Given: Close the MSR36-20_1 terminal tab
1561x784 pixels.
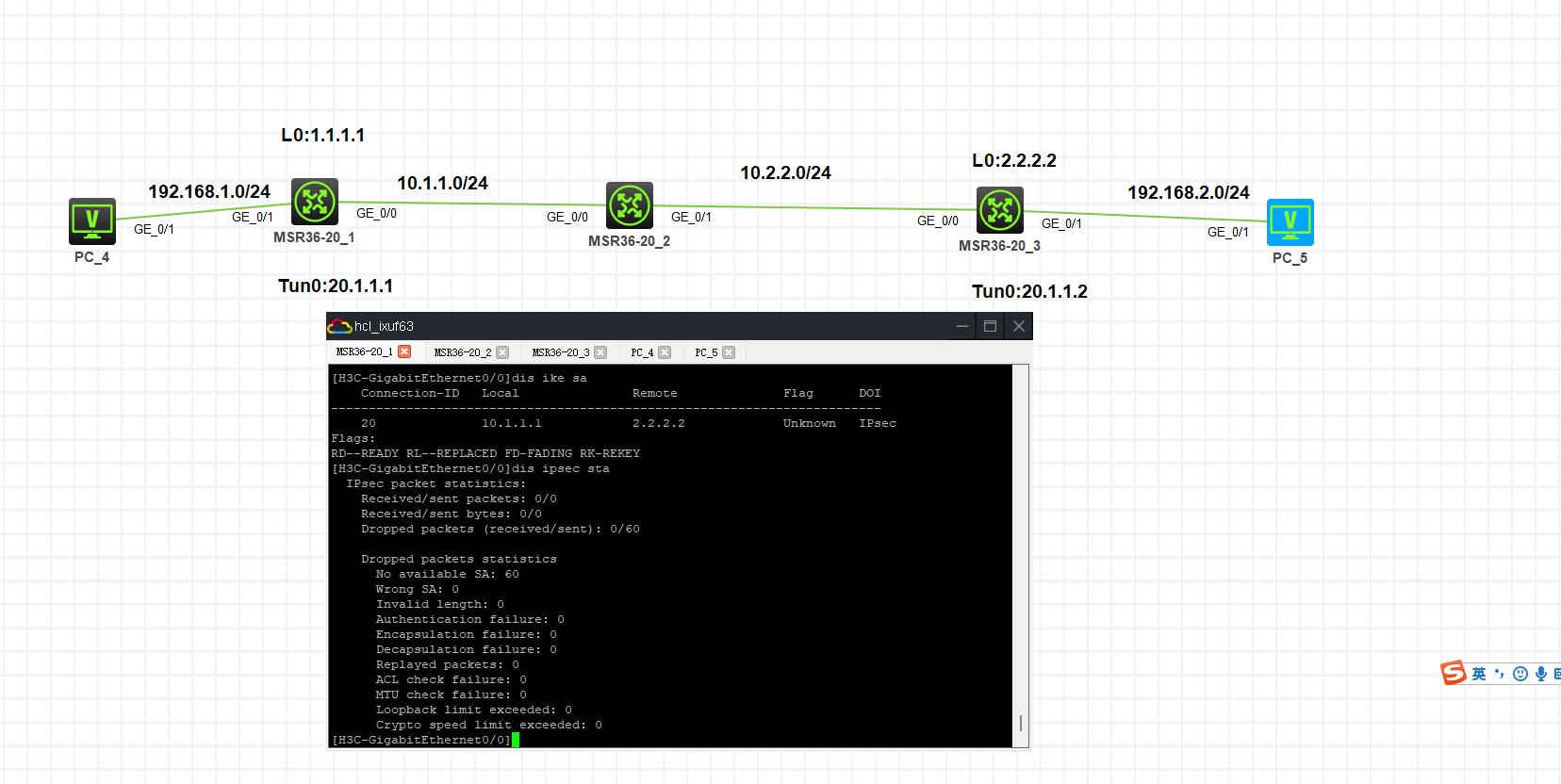Looking at the screenshot, I should (x=404, y=351).
